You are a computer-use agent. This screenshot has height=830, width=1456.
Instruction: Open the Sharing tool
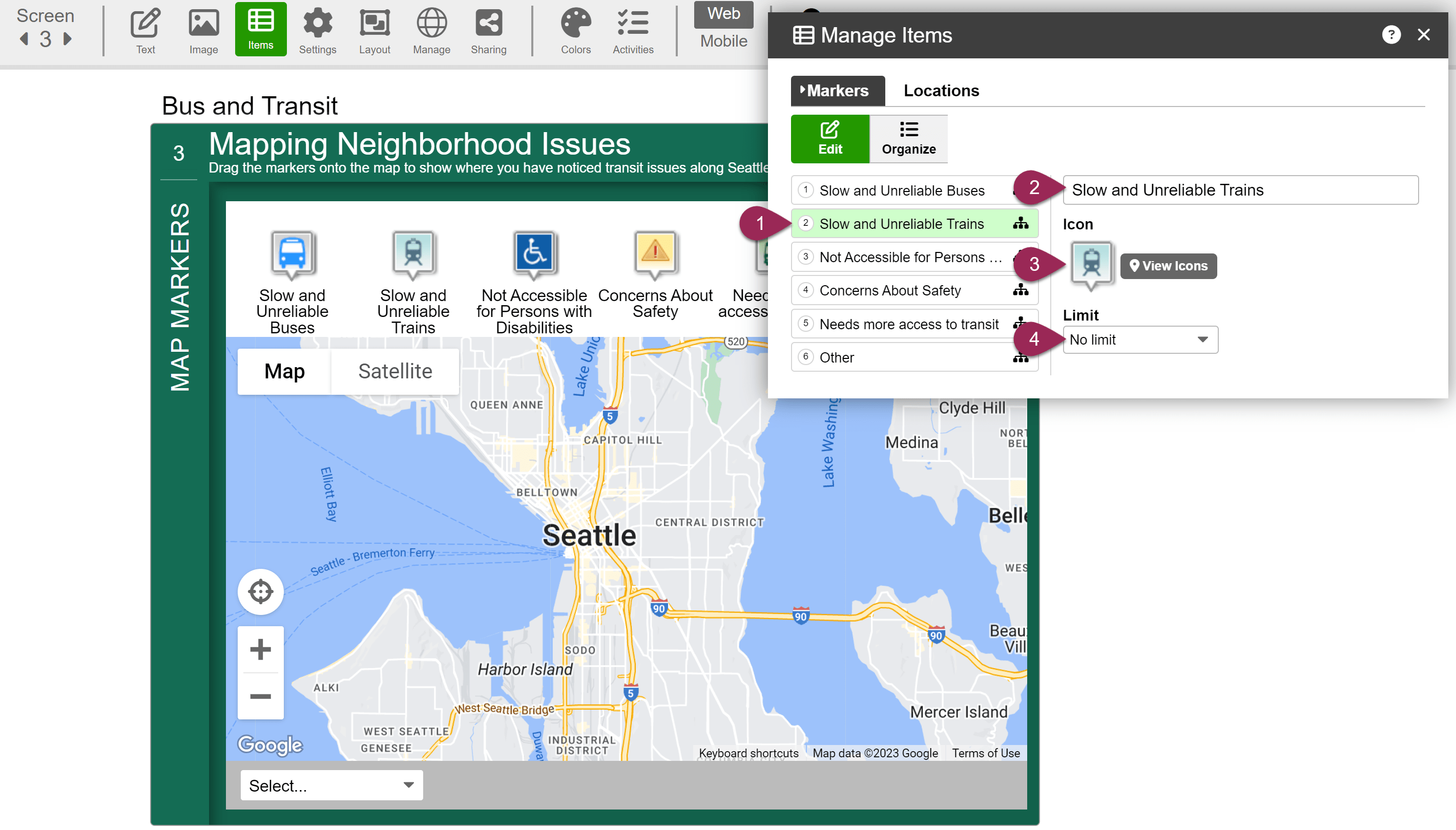pos(488,30)
